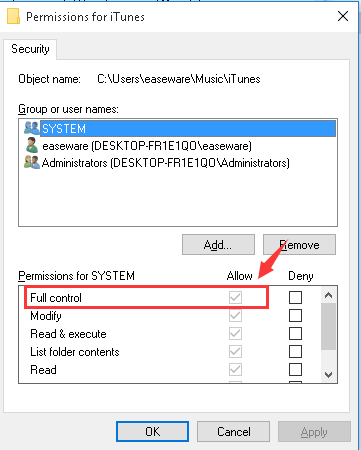Click the Add... button

218,245
